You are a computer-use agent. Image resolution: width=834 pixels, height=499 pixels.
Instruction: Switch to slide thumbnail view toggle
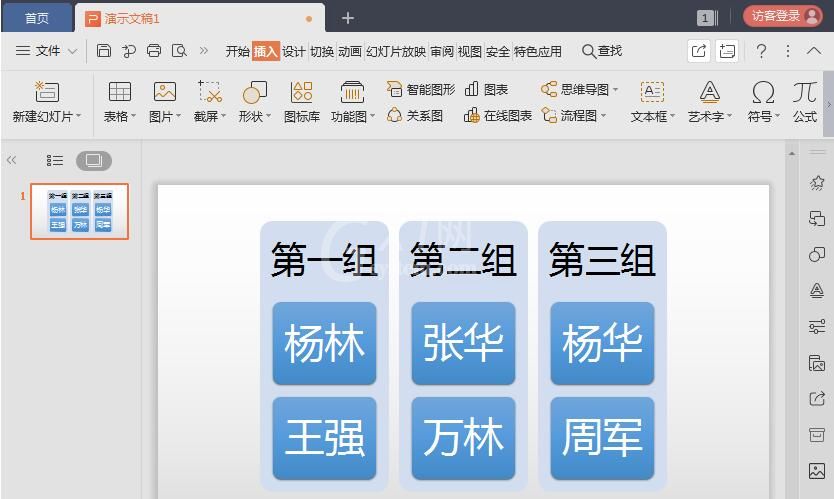[x=94, y=161]
